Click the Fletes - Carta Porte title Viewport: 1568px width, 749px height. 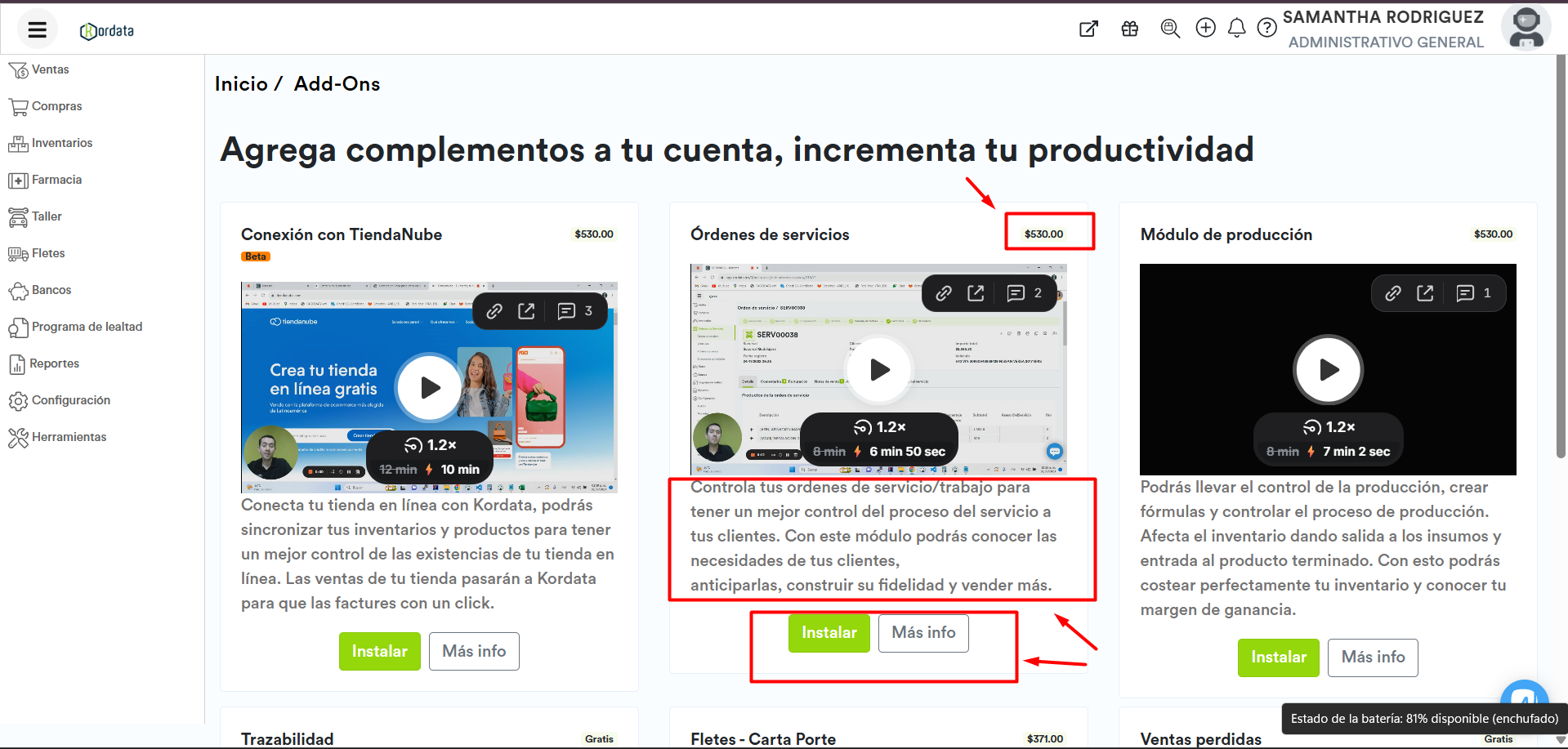(763, 739)
